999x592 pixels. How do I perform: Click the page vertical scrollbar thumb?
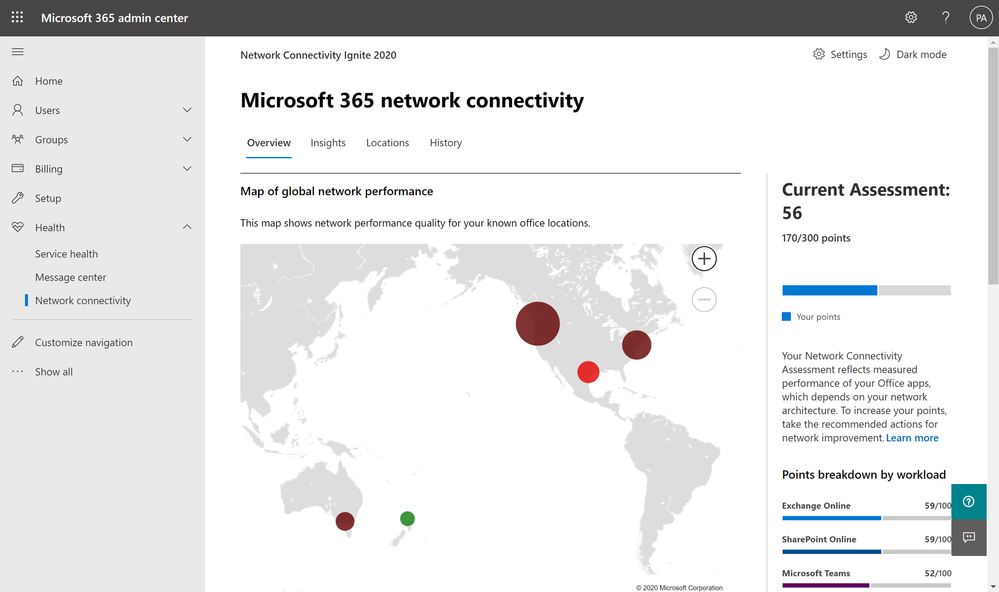point(993,166)
